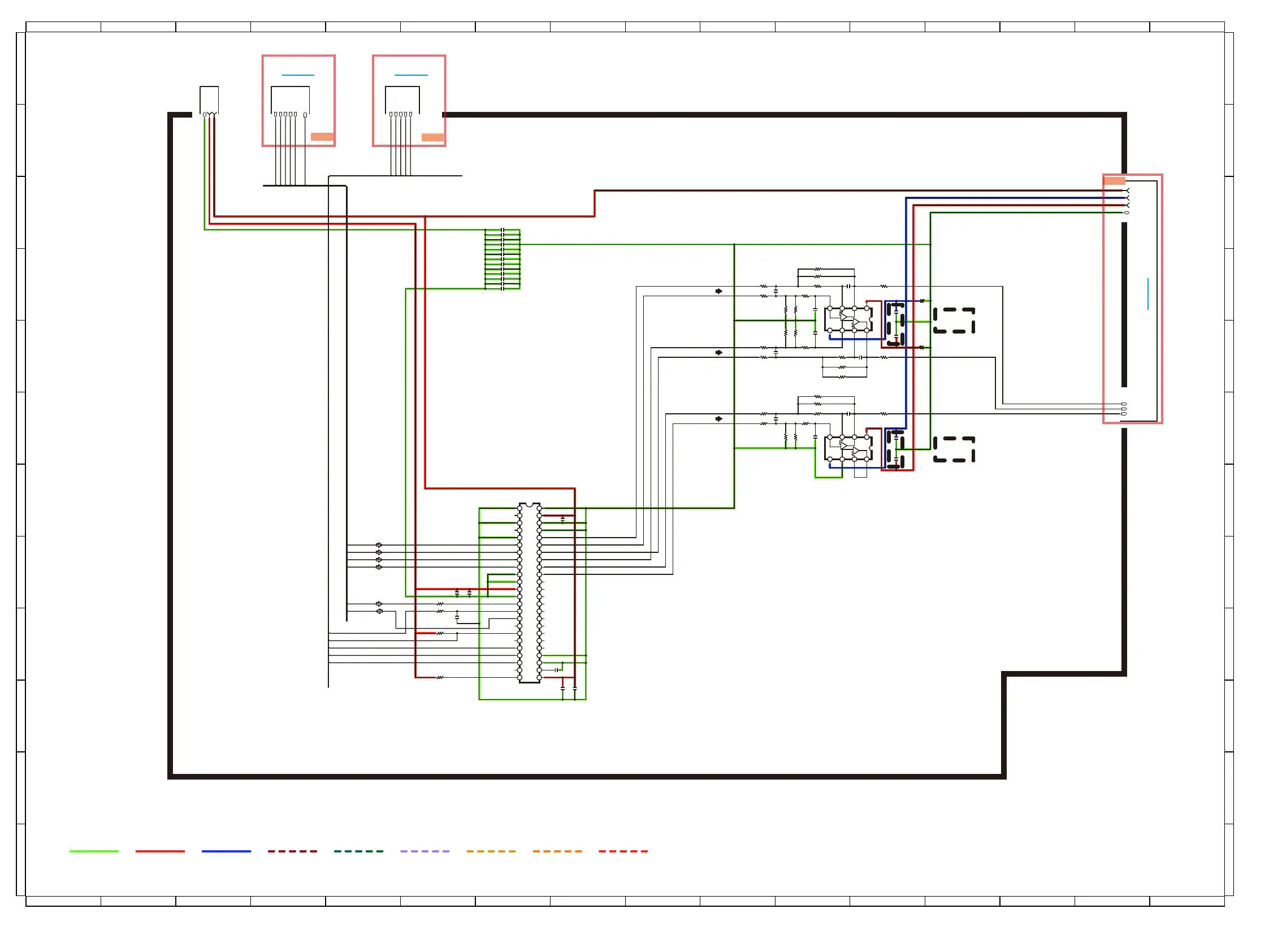The height and width of the screenshot is (952, 1282).
Task: Click the lowest solid black arrow marker
Action: pos(719,419)
